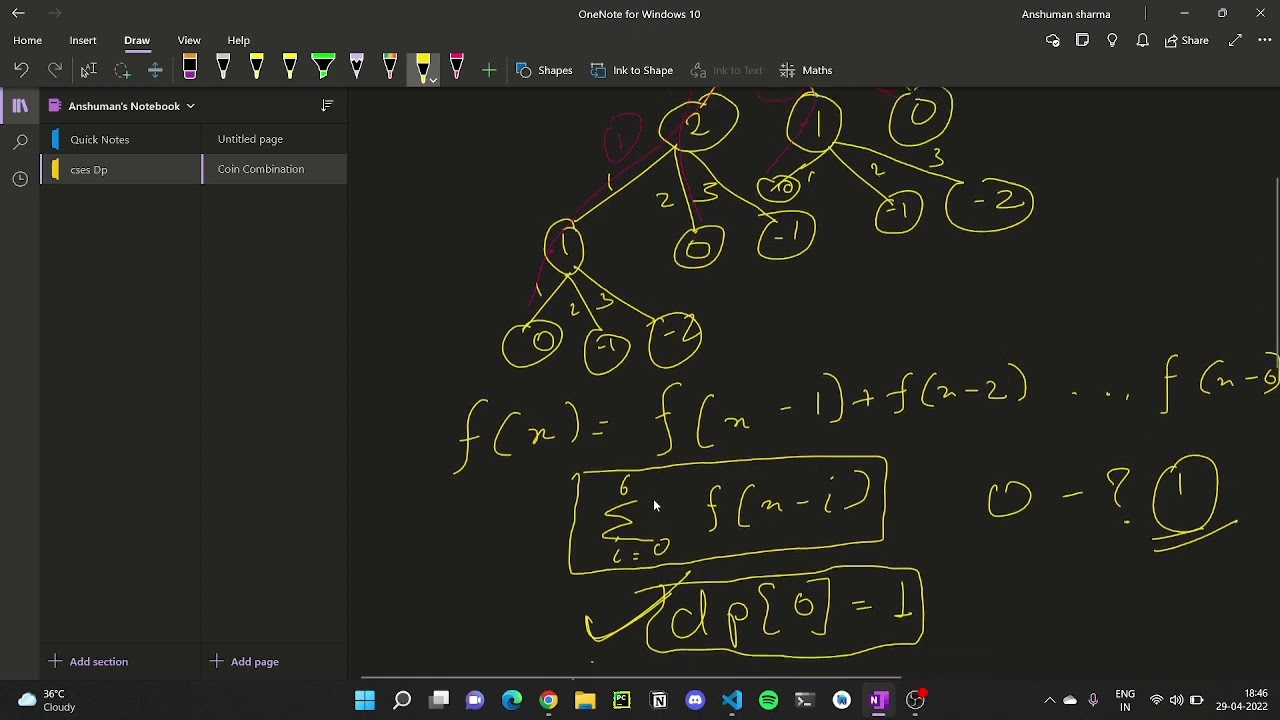Add a new pen to the toolbar
The image size is (1280, 720).
click(x=489, y=70)
